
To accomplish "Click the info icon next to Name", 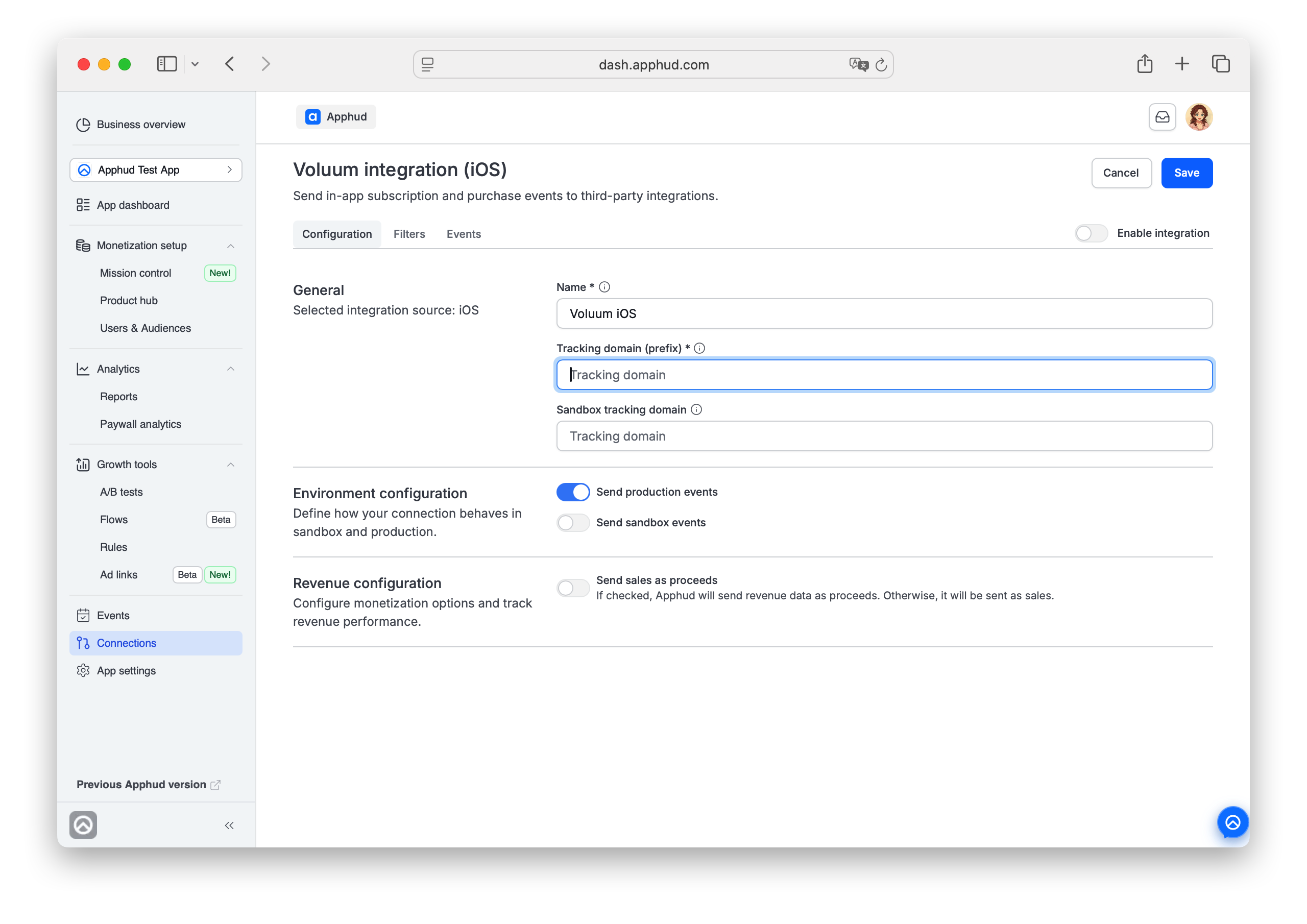I will [604, 287].
